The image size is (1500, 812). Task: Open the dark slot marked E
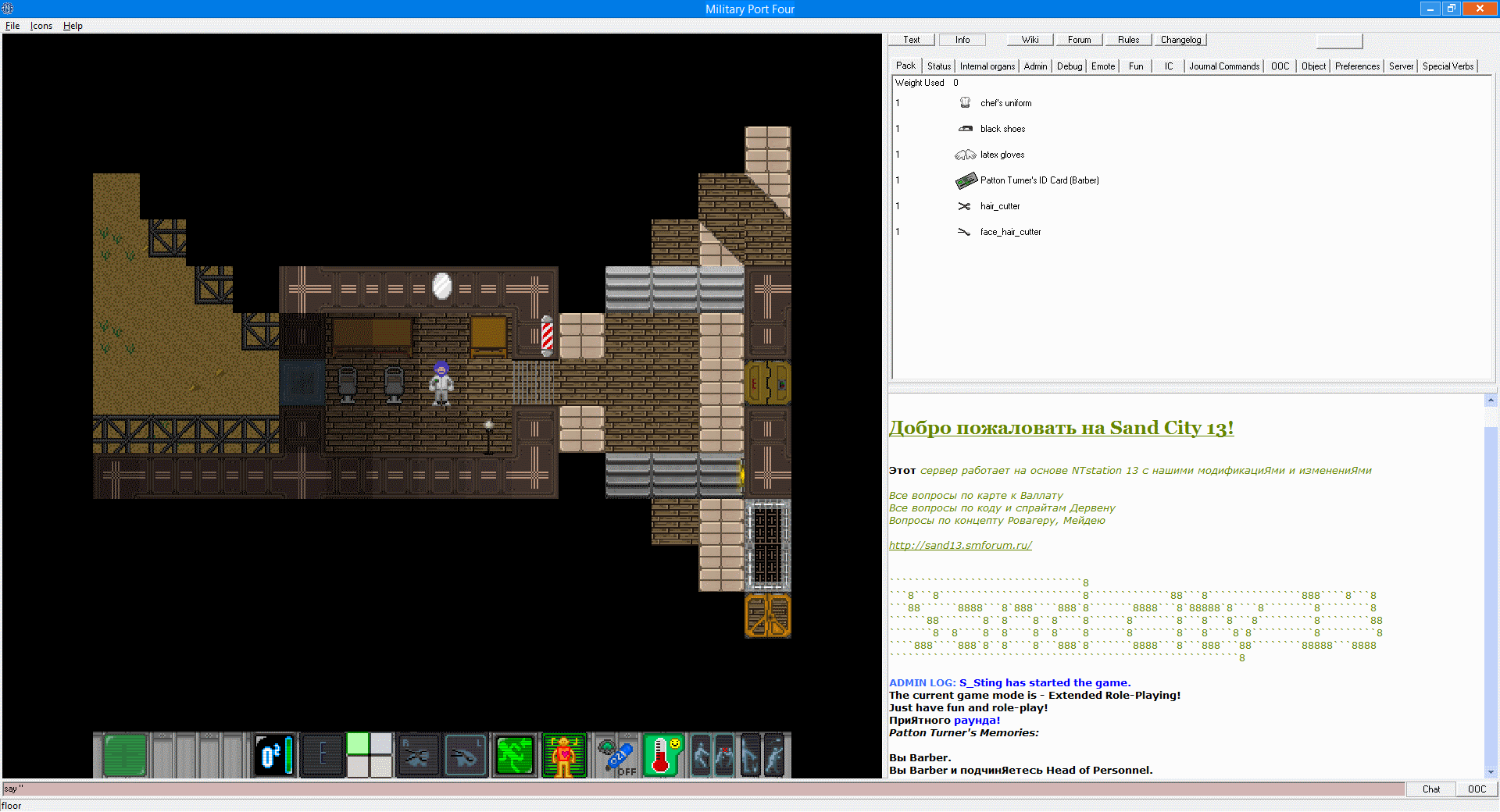(322, 756)
